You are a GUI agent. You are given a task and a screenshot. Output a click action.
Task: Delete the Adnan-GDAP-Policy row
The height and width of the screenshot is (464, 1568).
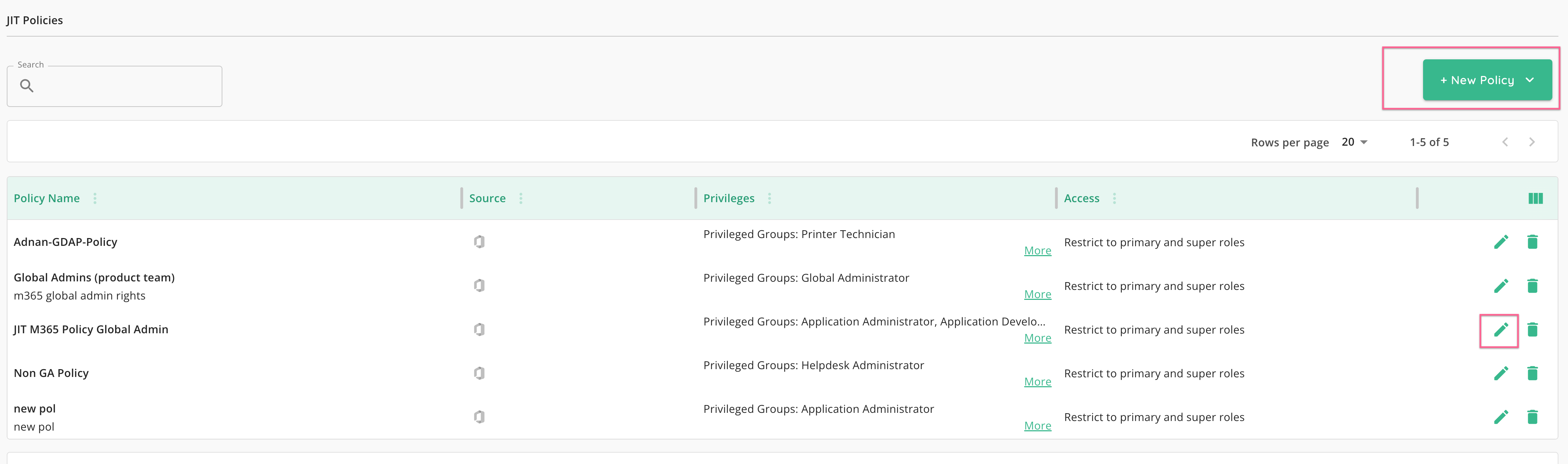coord(1532,242)
